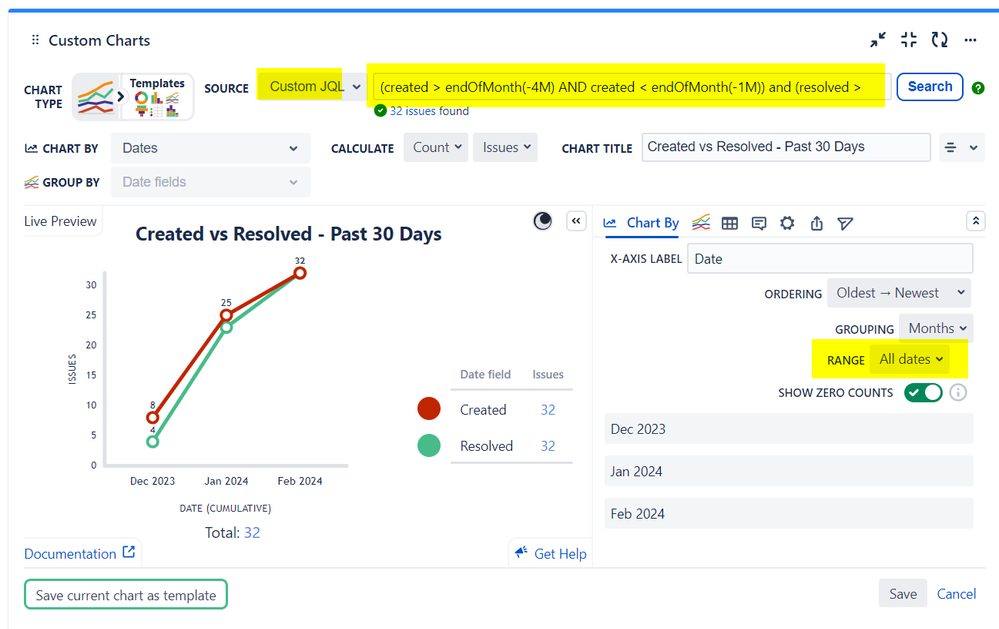This screenshot has height=629, width=999.
Task: Click the Total 32 link below chart
Action: click(252, 533)
